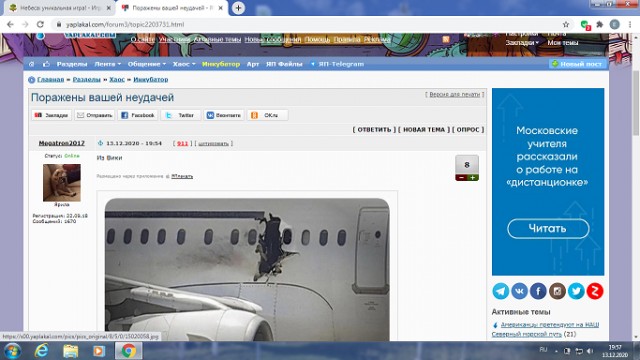
Task: Open the damaged airplane photo
Action: point(247,269)
